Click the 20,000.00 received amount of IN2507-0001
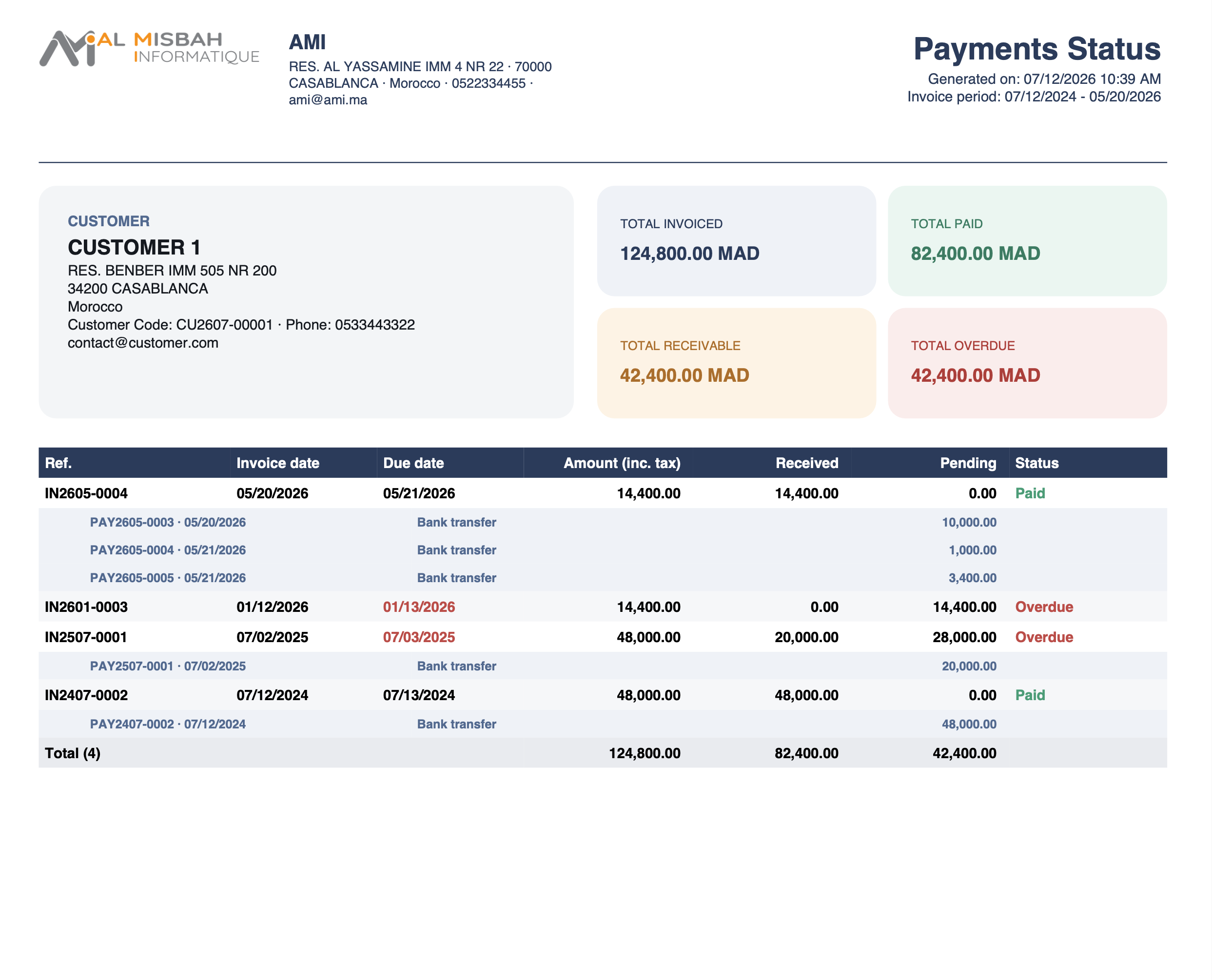Image resolution: width=1212 pixels, height=980 pixels. [x=806, y=637]
